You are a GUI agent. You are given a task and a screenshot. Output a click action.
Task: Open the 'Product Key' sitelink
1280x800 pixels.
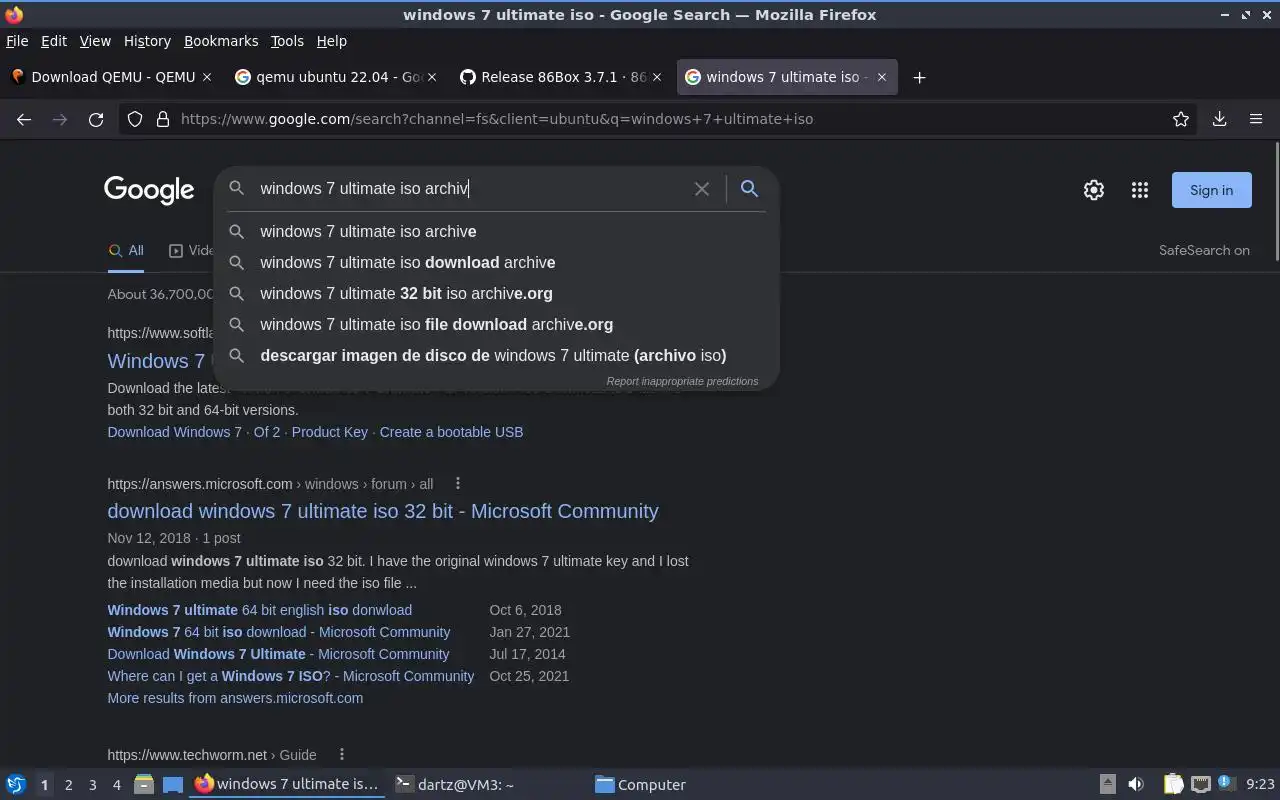pyautogui.click(x=330, y=432)
